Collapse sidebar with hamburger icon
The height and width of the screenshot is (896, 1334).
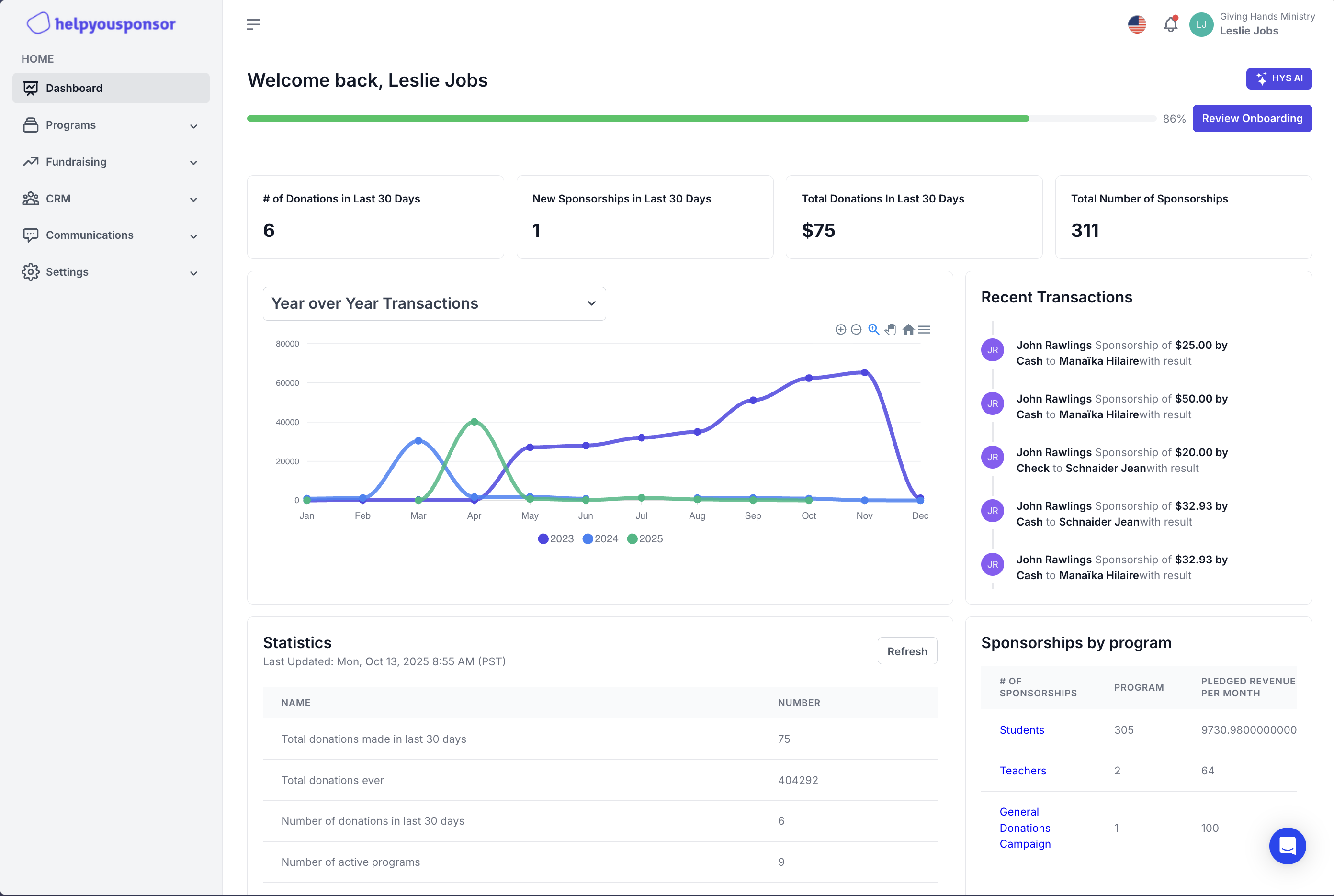(x=253, y=24)
